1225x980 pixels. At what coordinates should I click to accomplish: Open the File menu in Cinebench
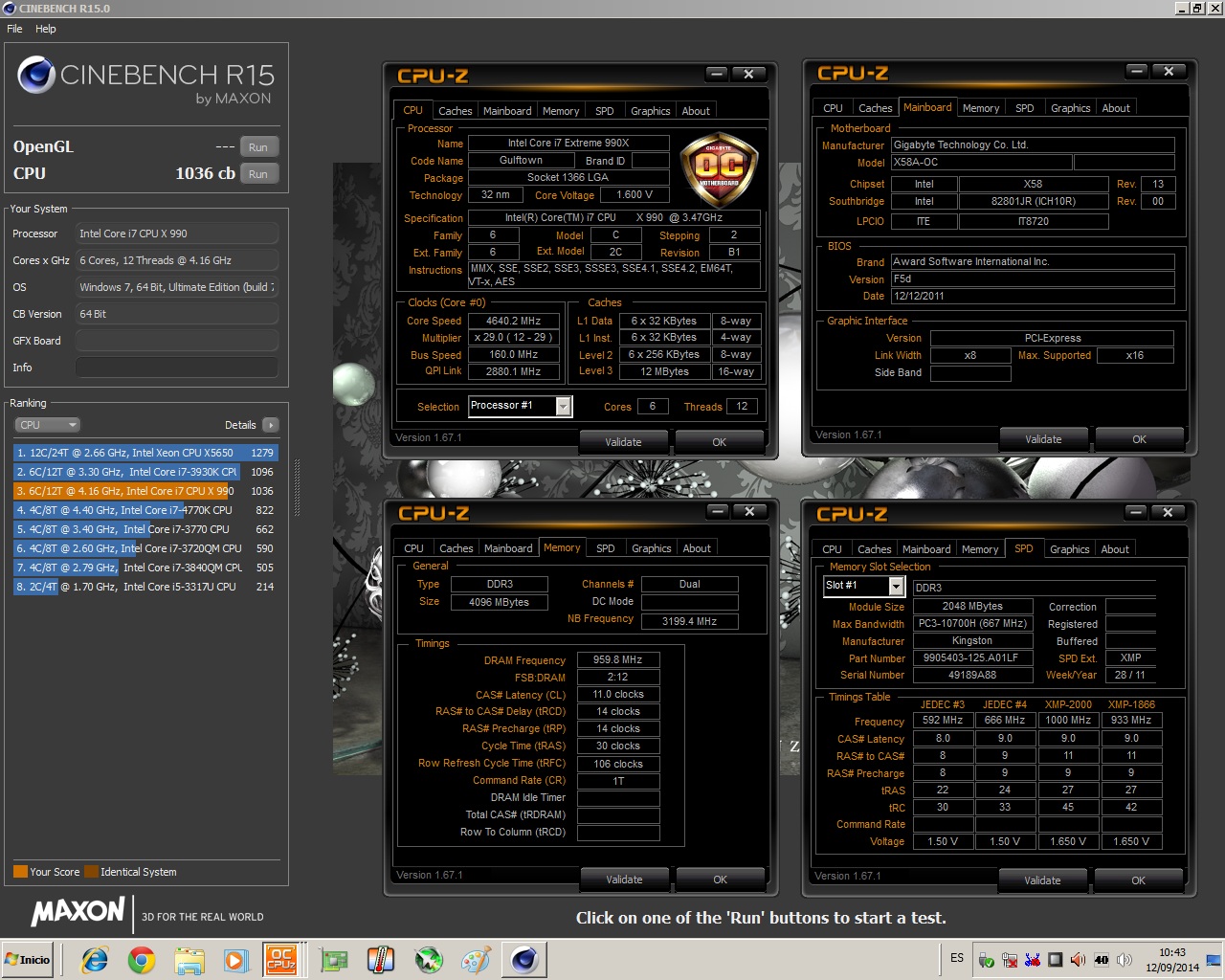(14, 29)
